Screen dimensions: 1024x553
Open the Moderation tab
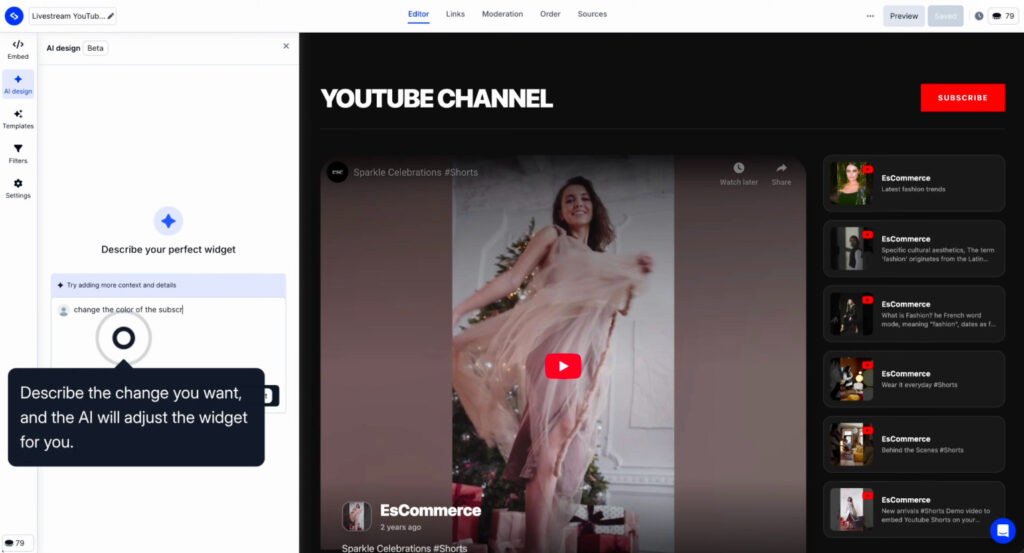point(502,14)
